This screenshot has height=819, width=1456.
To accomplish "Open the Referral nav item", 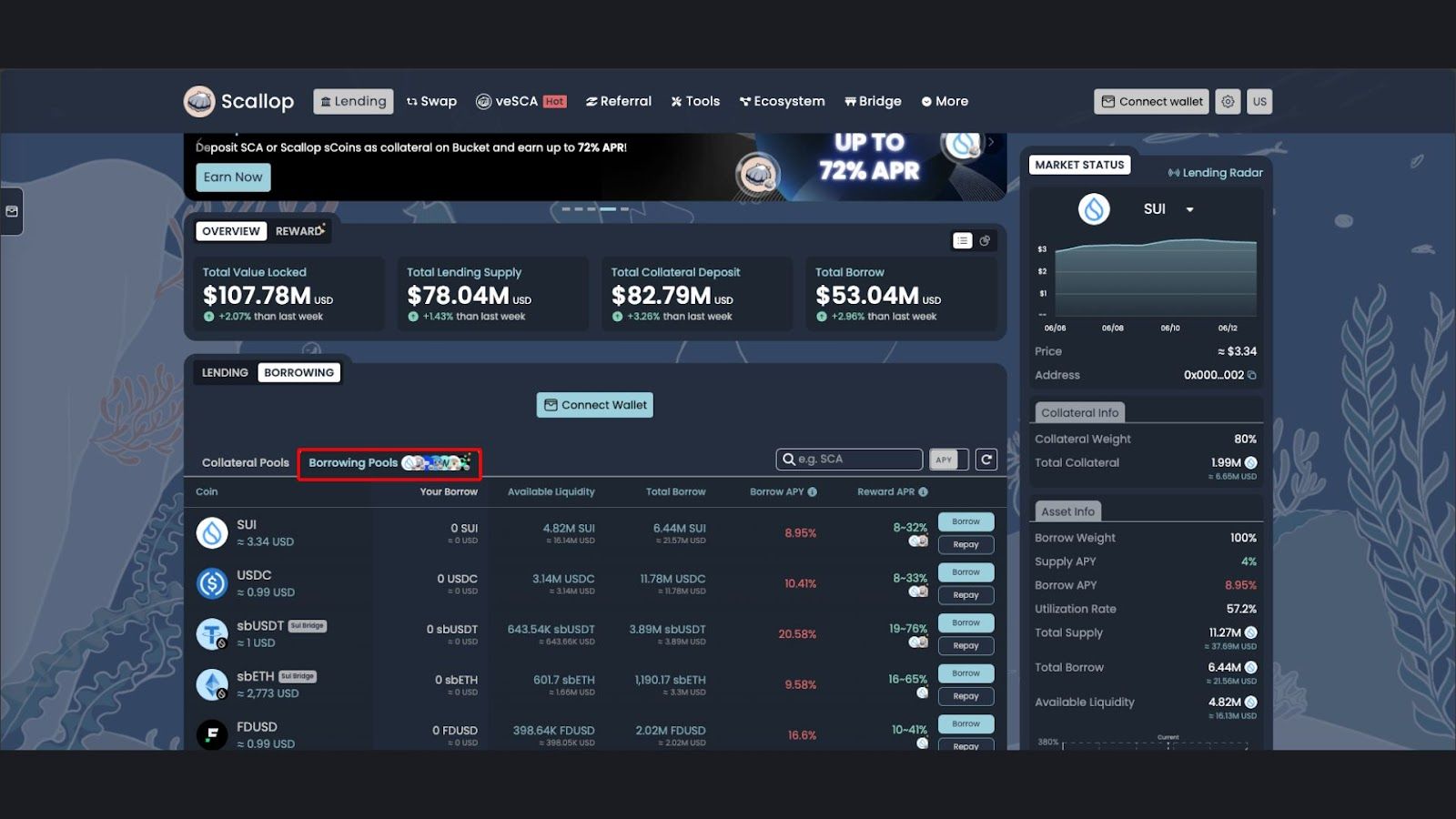I will click(x=619, y=101).
